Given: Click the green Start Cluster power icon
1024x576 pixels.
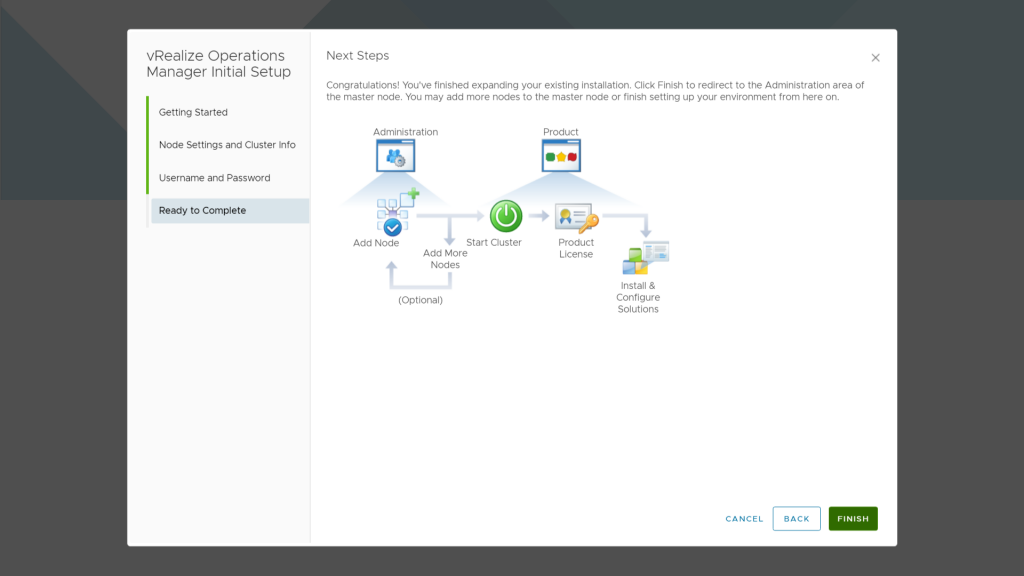Looking at the screenshot, I should pos(506,216).
